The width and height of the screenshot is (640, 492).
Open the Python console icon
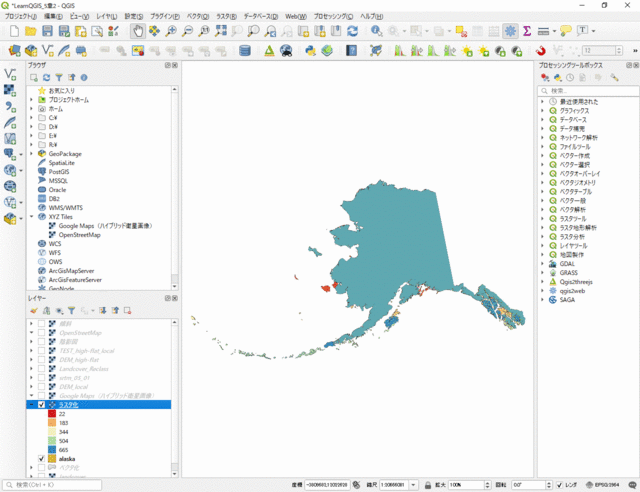click(x=310, y=51)
